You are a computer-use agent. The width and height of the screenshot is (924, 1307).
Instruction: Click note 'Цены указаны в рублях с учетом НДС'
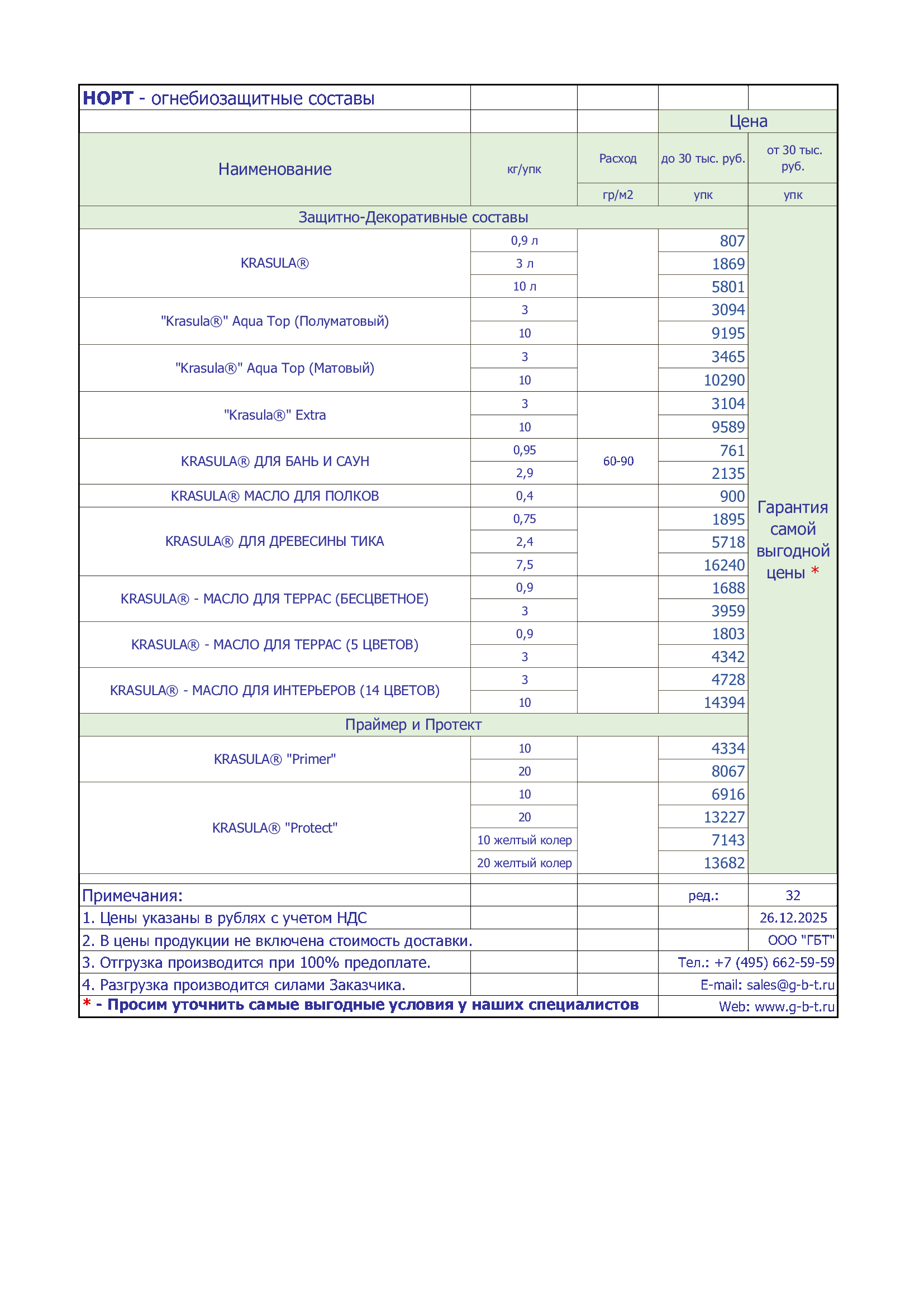pos(234,918)
